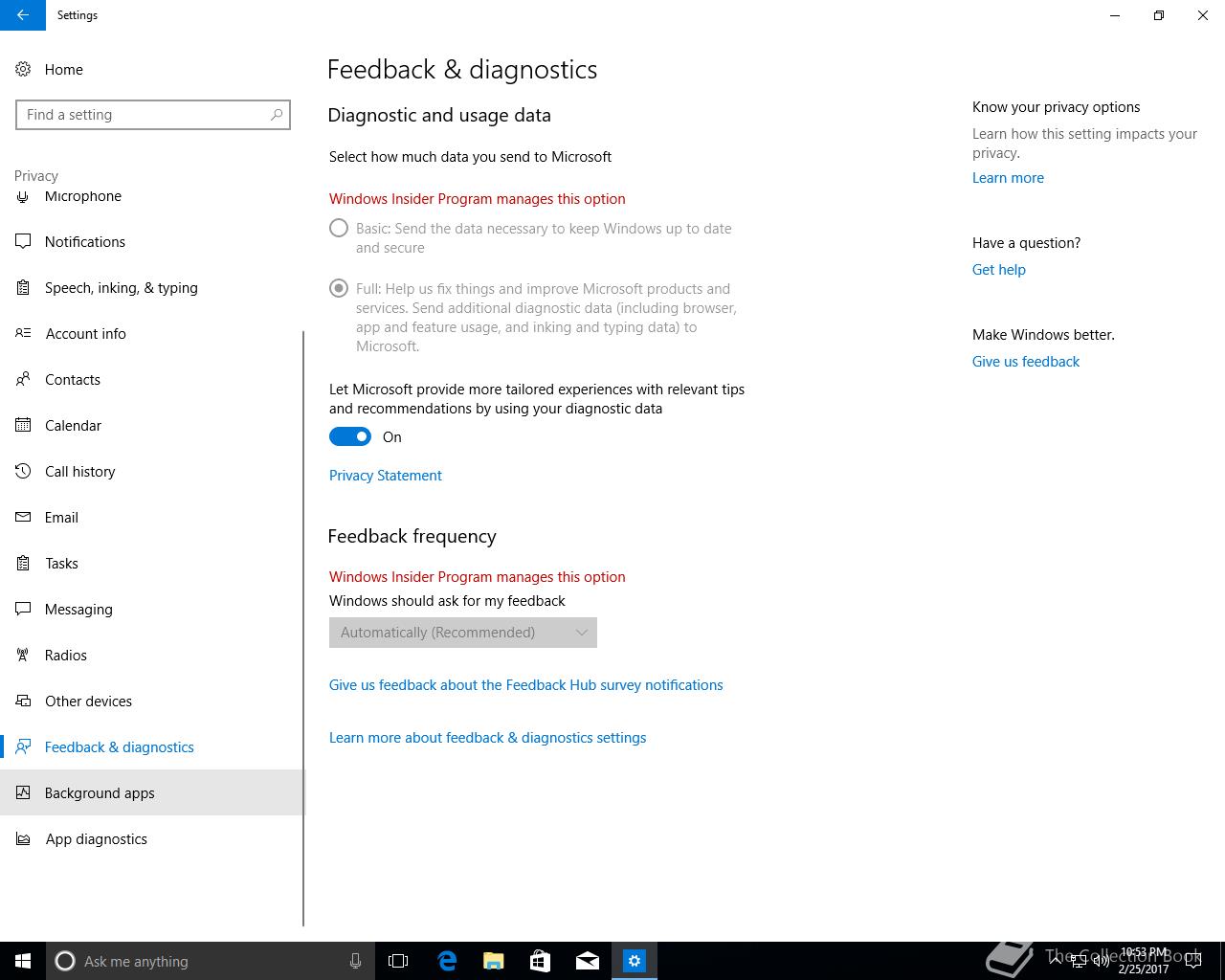Image resolution: width=1225 pixels, height=980 pixels.
Task: Click the Ask me anything Cortana box
Action: pyautogui.click(x=209, y=961)
